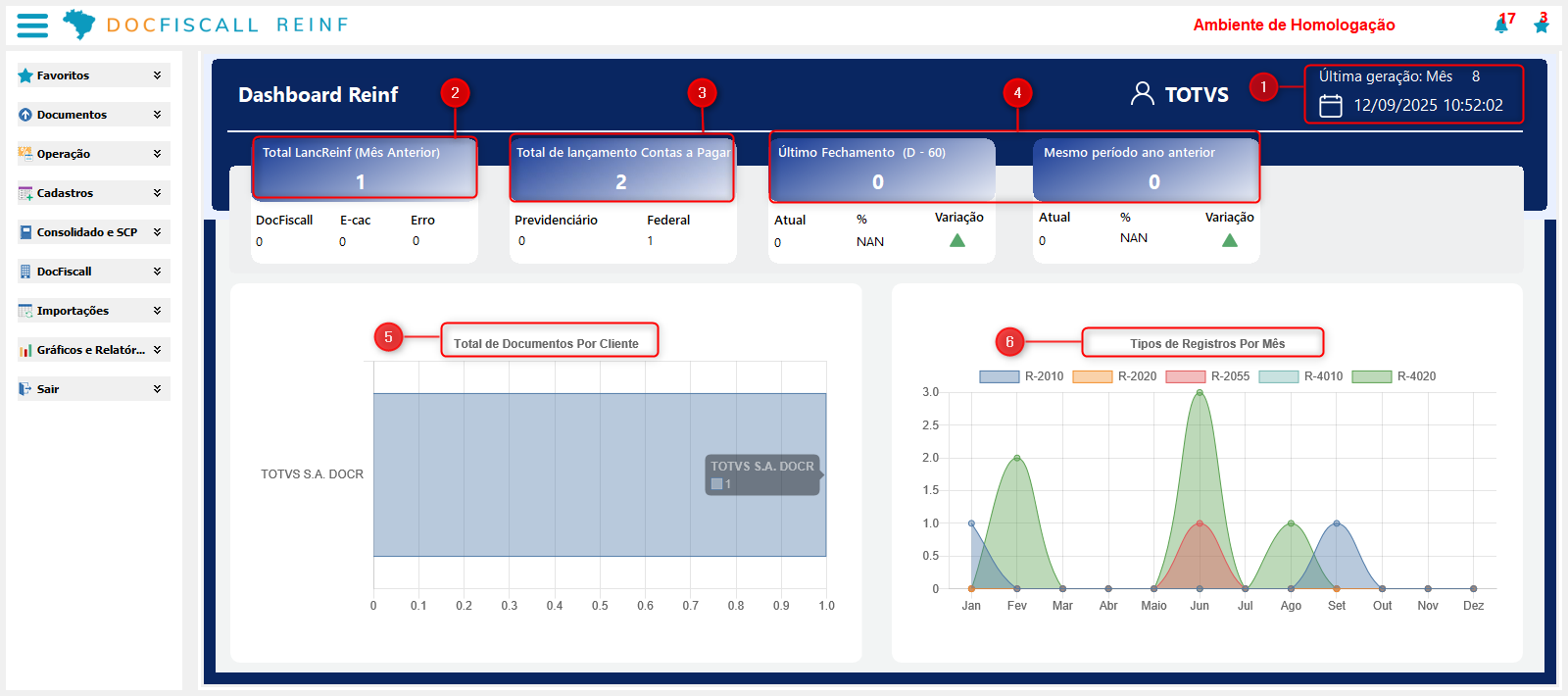Viewport: 1568px width, 696px height.
Task: Toggle the R-4020 legend series
Action: (x=1394, y=376)
